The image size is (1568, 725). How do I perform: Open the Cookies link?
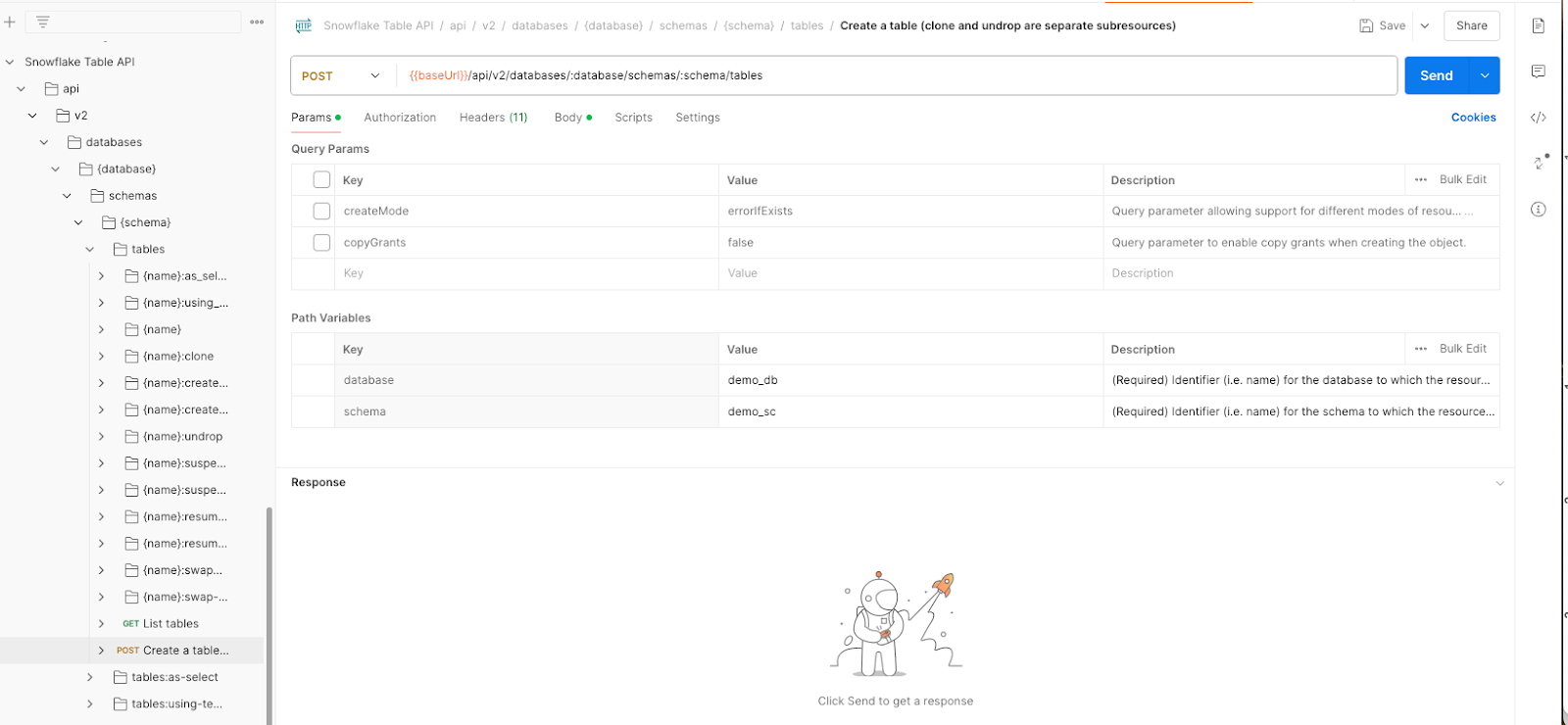(1473, 118)
